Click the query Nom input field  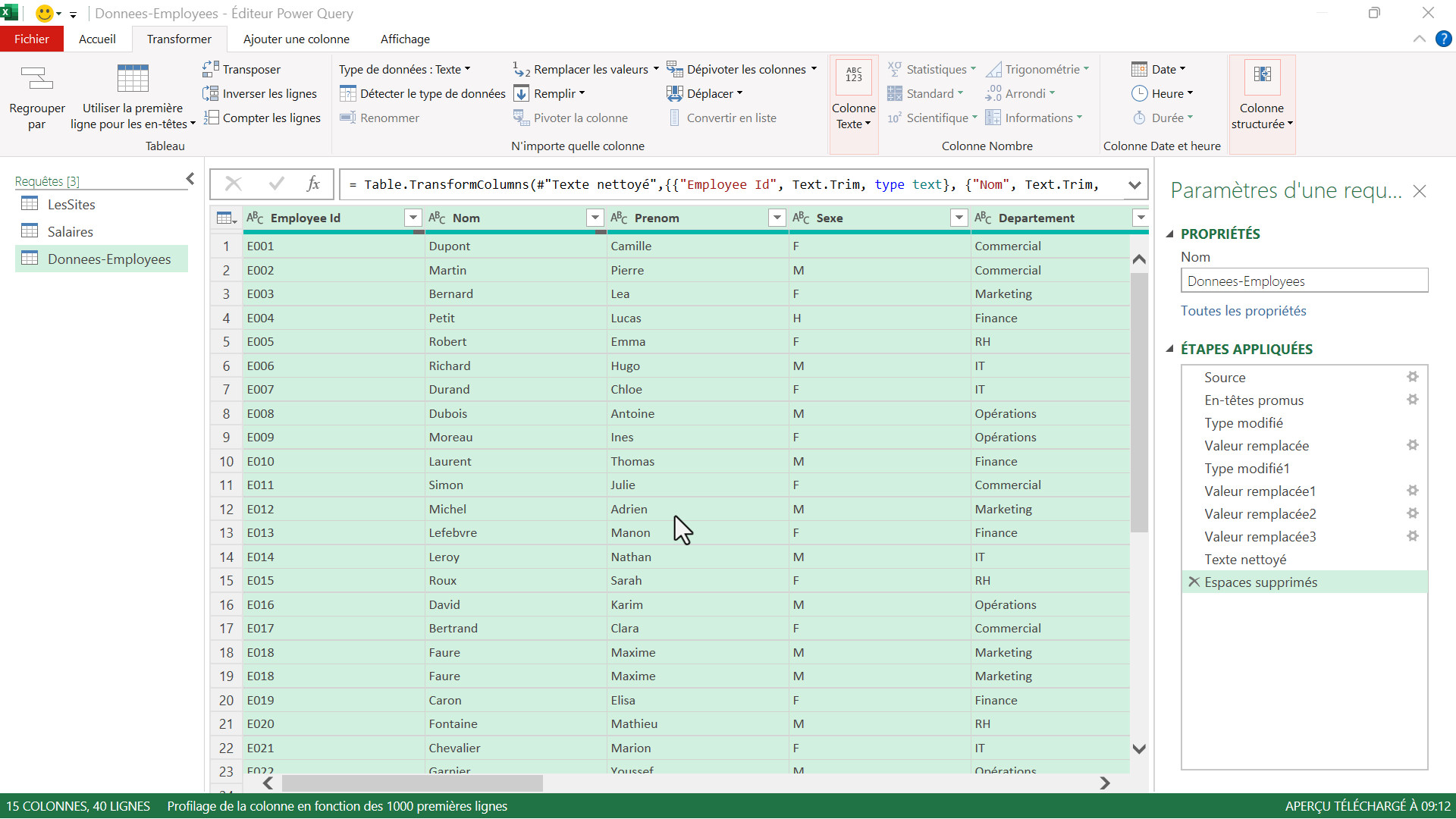[x=1304, y=281]
